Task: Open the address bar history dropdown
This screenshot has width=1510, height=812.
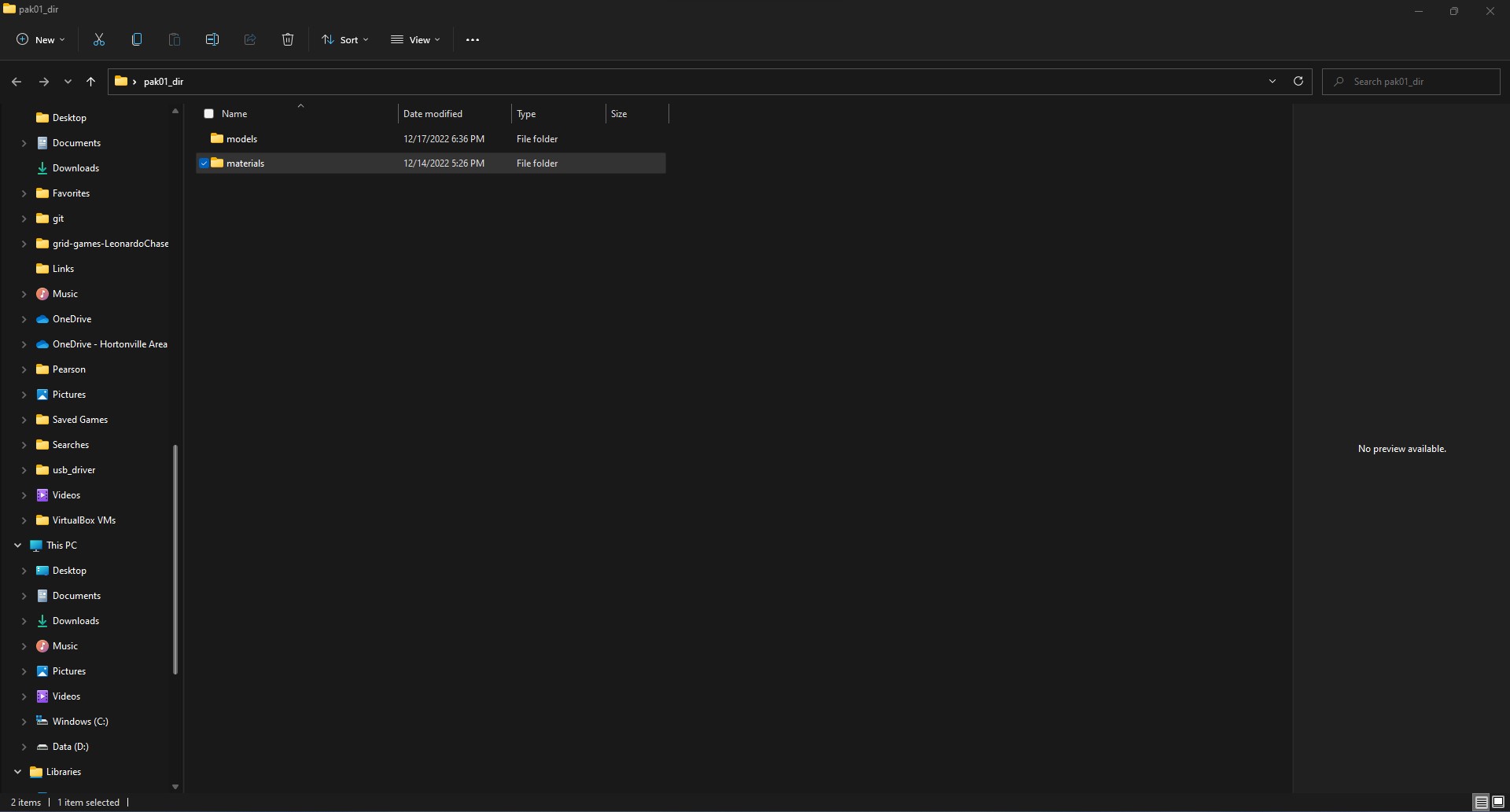Action: pos(1272,81)
